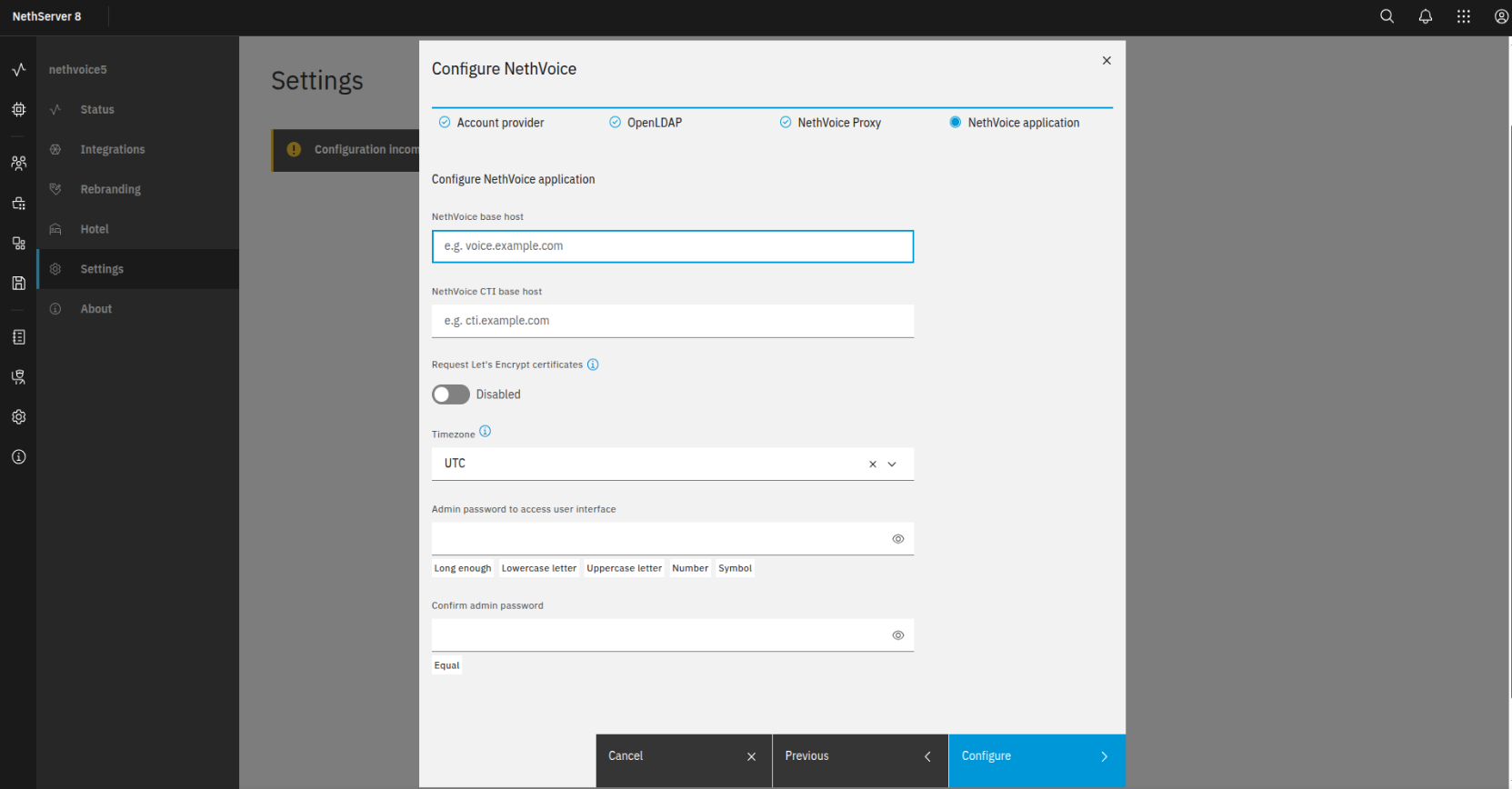Open the user account icon

(x=1501, y=16)
